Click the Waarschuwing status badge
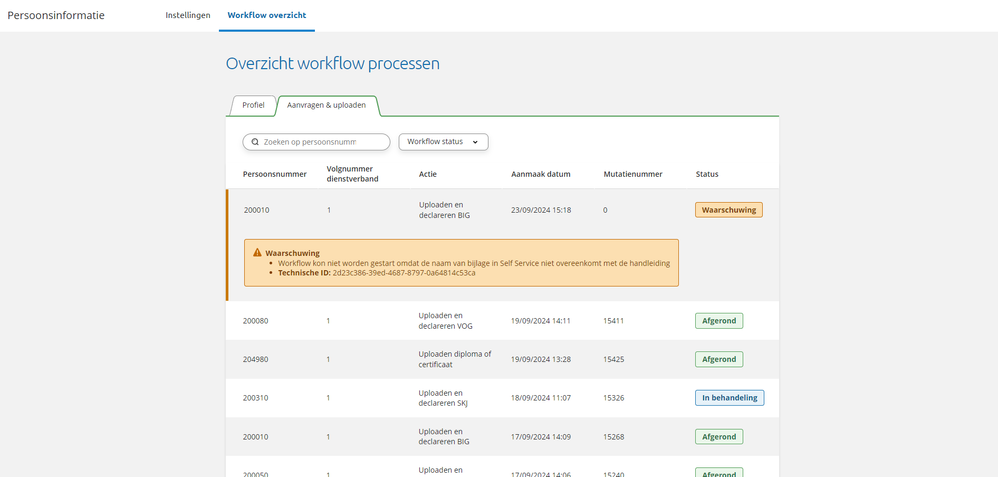 click(x=729, y=210)
